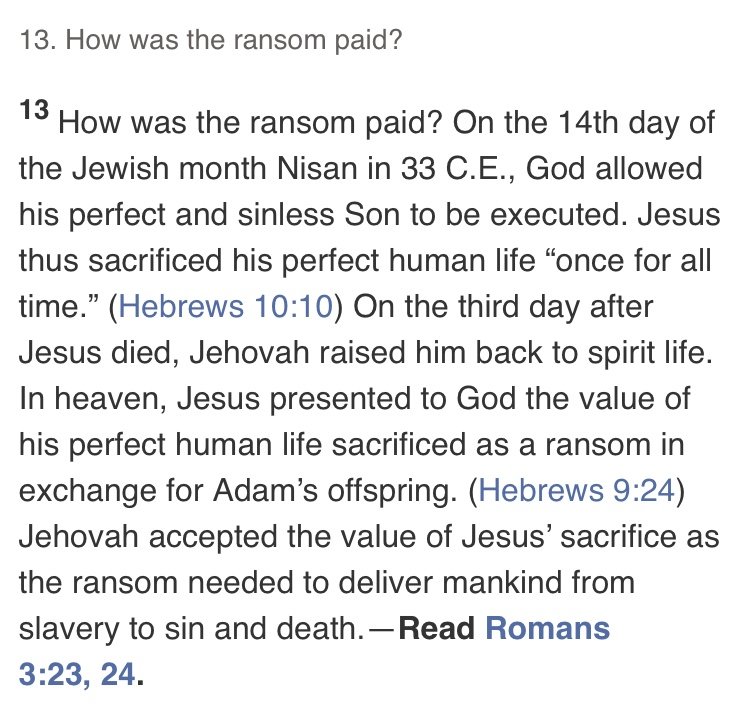750x707 pixels.
Task: Click the phrase "In heaven"
Action: pyautogui.click(x=93, y=398)
